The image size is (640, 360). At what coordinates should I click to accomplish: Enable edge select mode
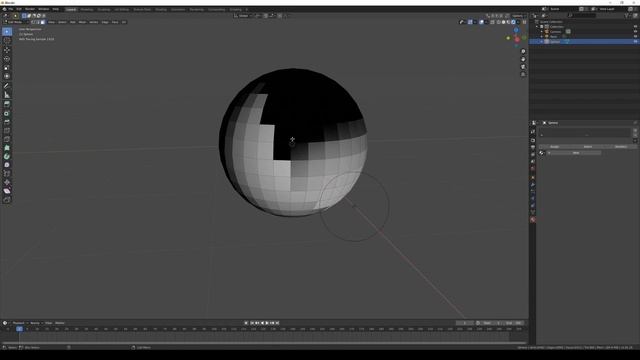38,22
